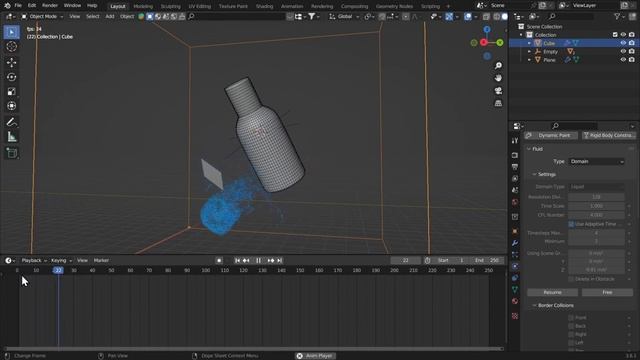
Task: Open the Render properties tab
Action: coord(515,156)
